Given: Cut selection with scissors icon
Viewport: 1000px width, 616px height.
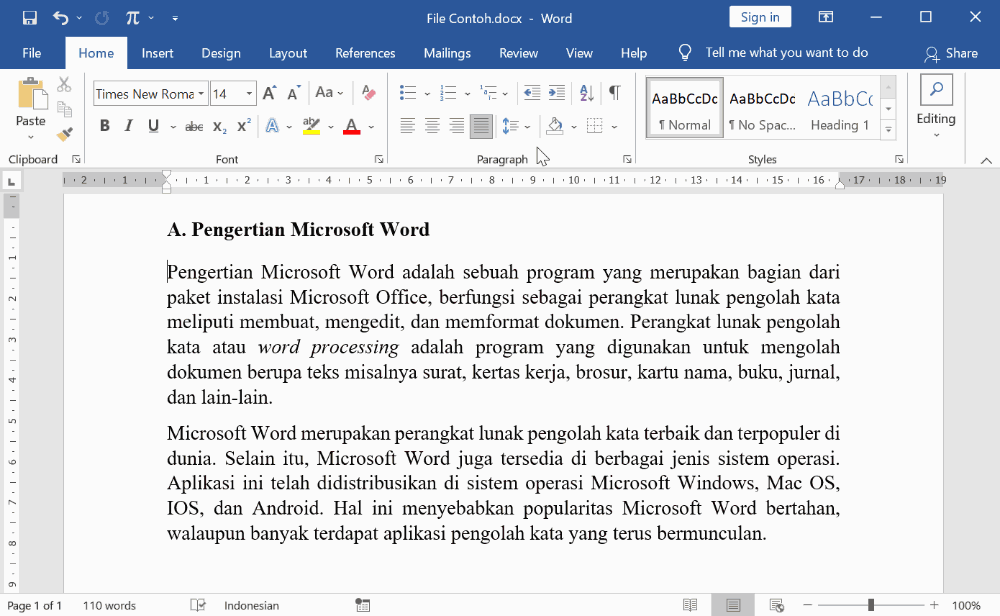Looking at the screenshot, I should coord(64,84).
